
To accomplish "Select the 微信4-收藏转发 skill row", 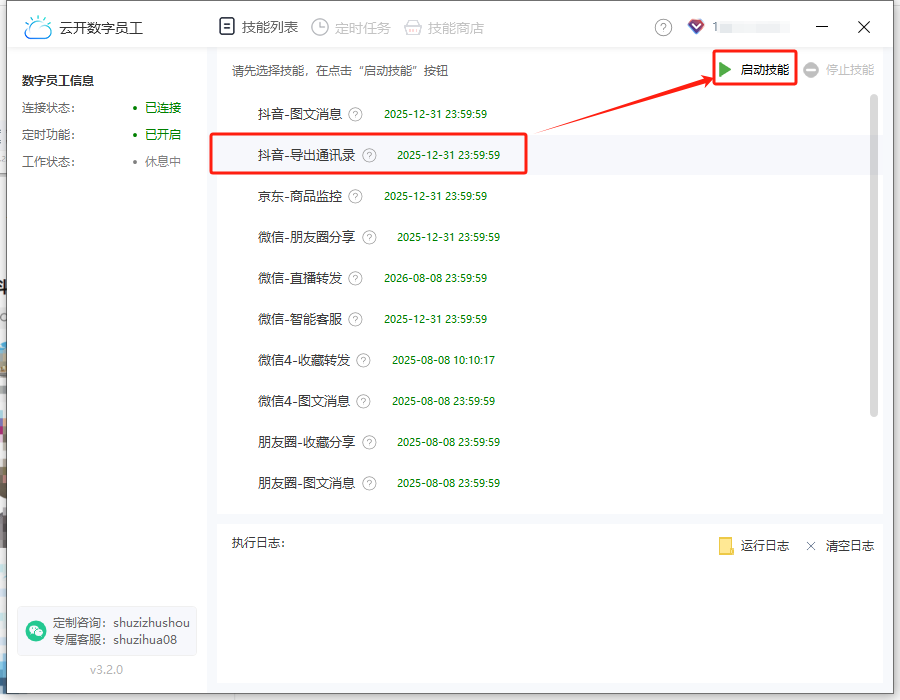I will click(x=304, y=361).
